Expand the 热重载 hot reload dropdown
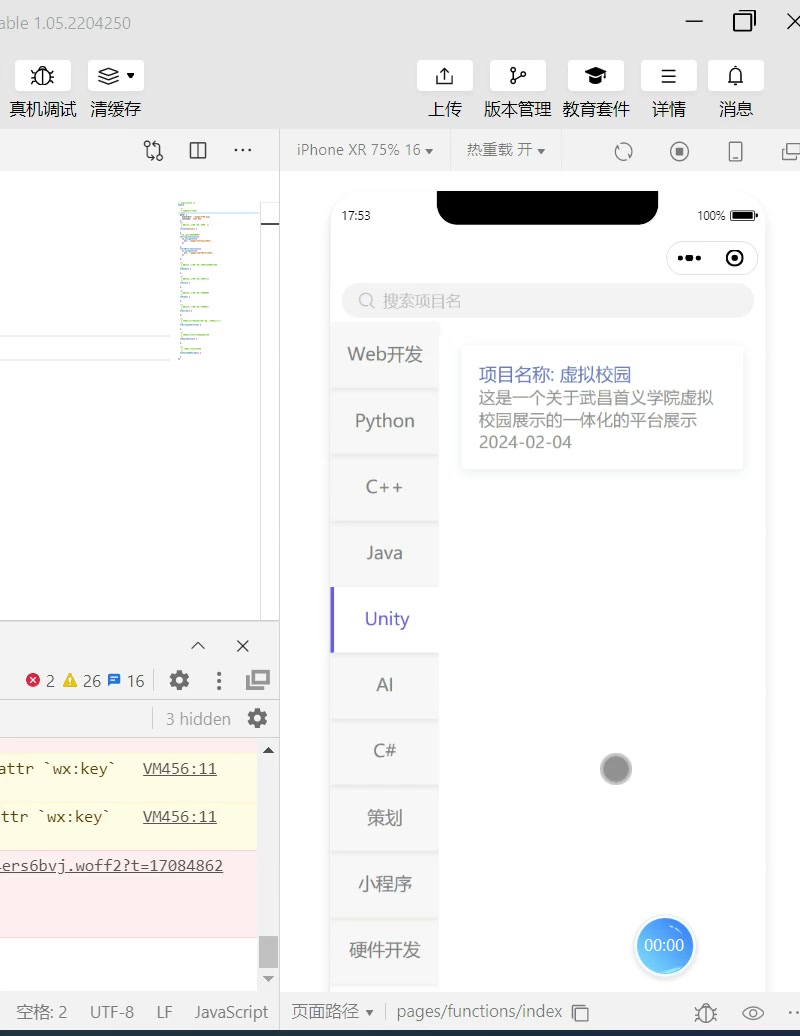 click(505, 150)
